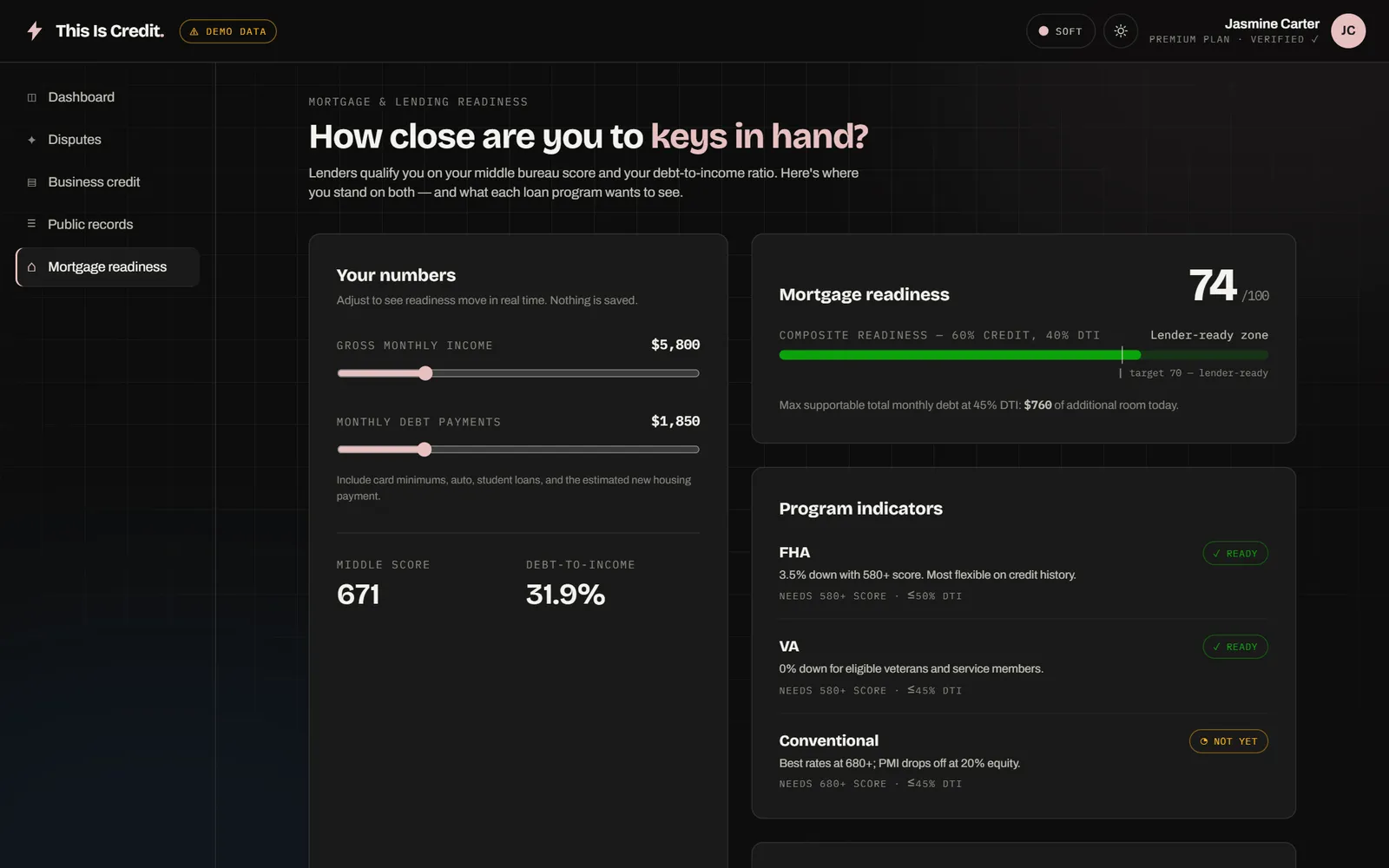Open Jasmine Carter account name
The height and width of the screenshot is (868, 1389).
1272,23
